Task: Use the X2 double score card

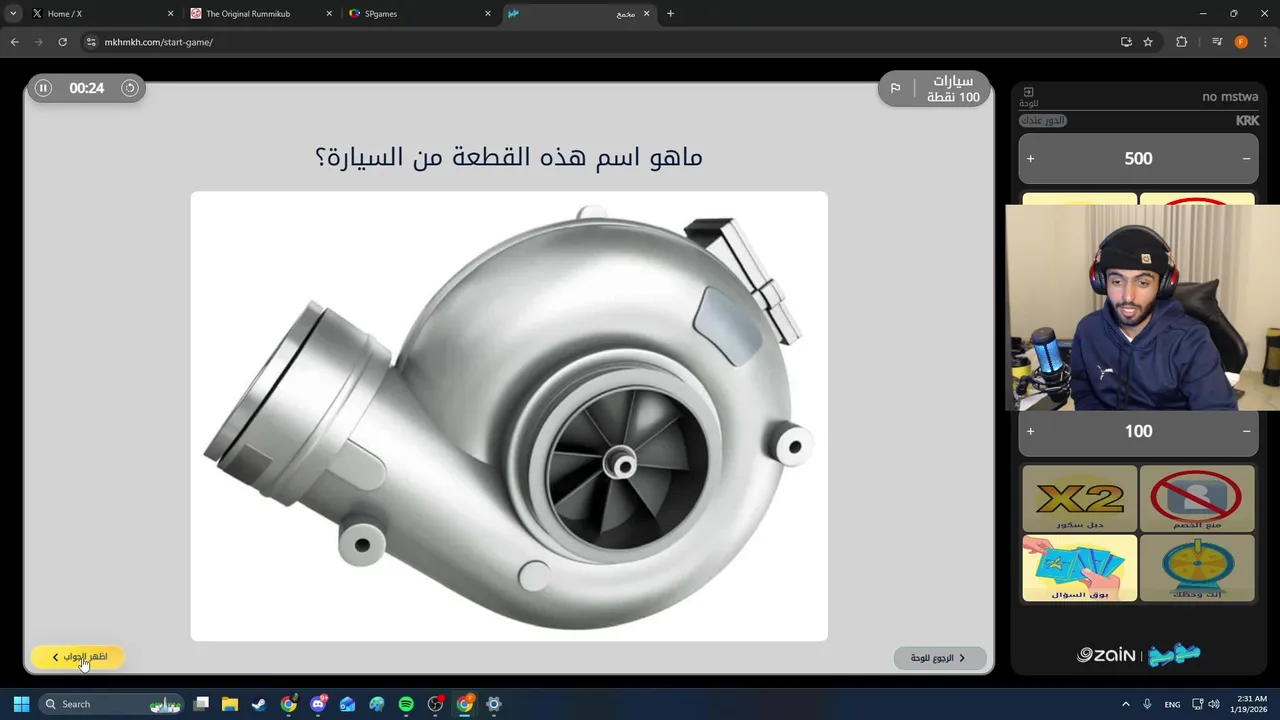Action: [x=1079, y=498]
